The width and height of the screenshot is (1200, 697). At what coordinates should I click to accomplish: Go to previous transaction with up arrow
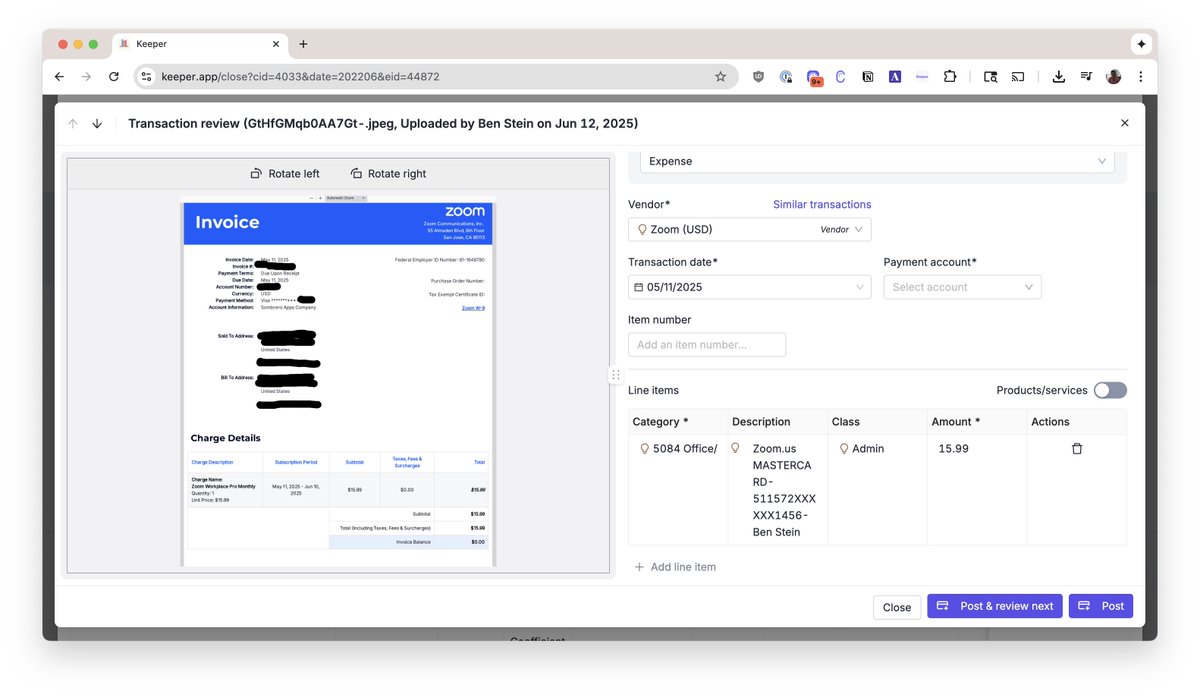[73, 124]
